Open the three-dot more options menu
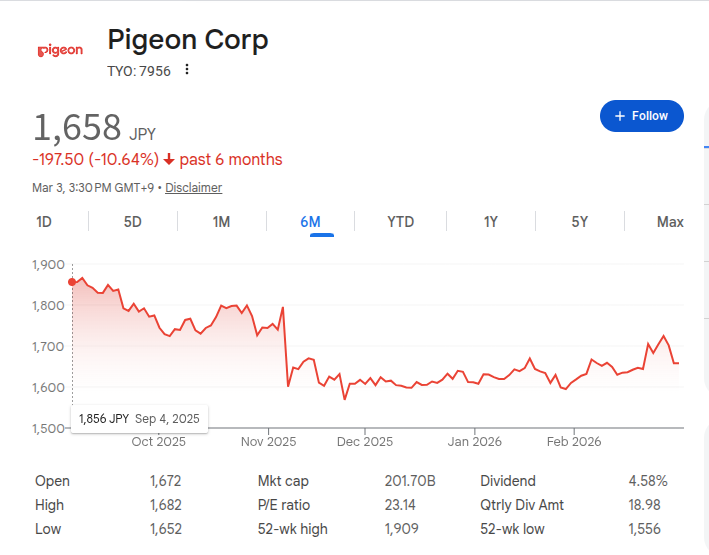Image resolution: width=709 pixels, height=555 pixels. (x=187, y=70)
